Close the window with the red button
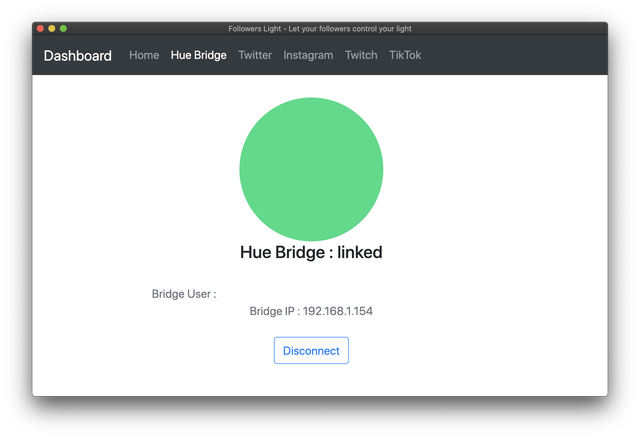Screen dimensions: 640x439 tap(40, 28)
